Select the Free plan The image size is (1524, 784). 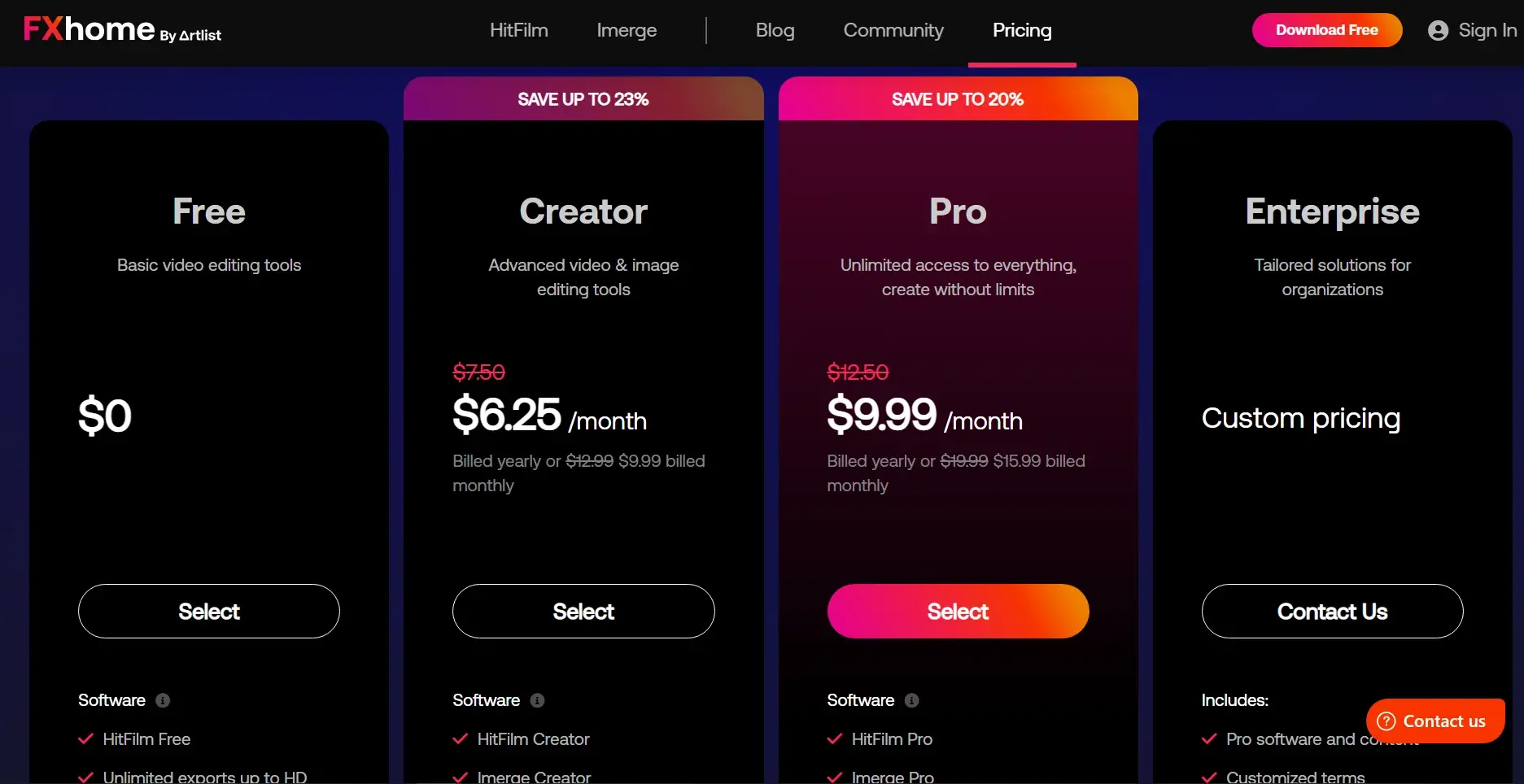(x=209, y=612)
